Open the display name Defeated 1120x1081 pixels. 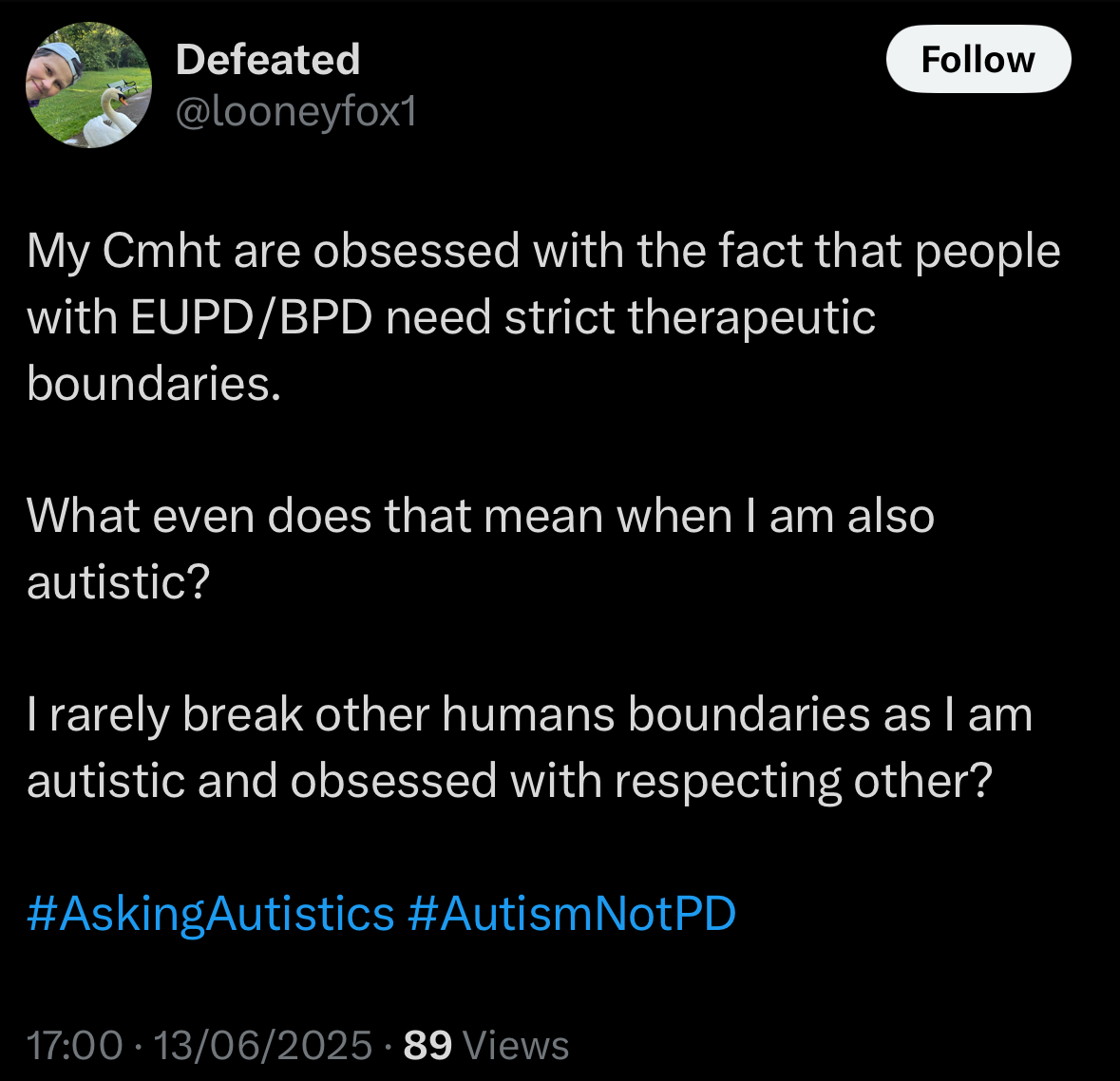pyautogui.click(x=268, y=59)
